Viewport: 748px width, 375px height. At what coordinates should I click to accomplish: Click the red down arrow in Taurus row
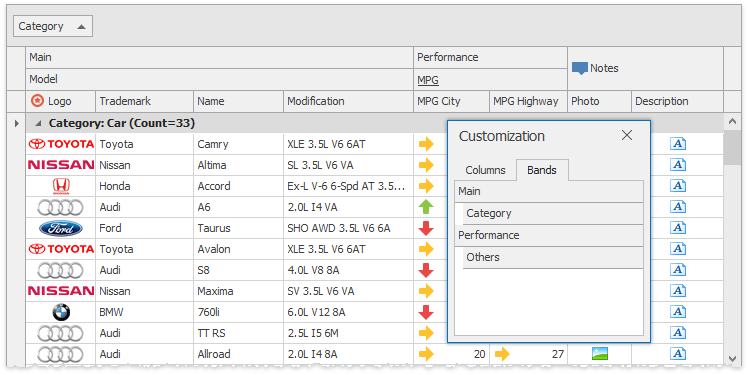tap(426, 228)
